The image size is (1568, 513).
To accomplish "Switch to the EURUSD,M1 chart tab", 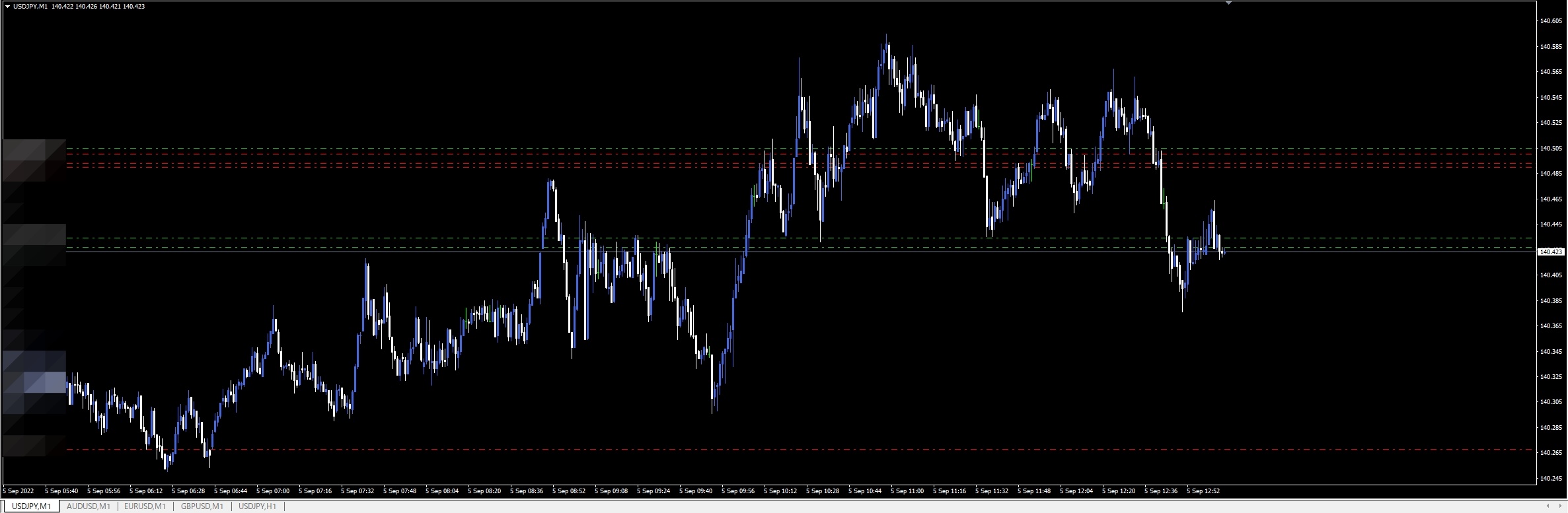I will [145, 506].
